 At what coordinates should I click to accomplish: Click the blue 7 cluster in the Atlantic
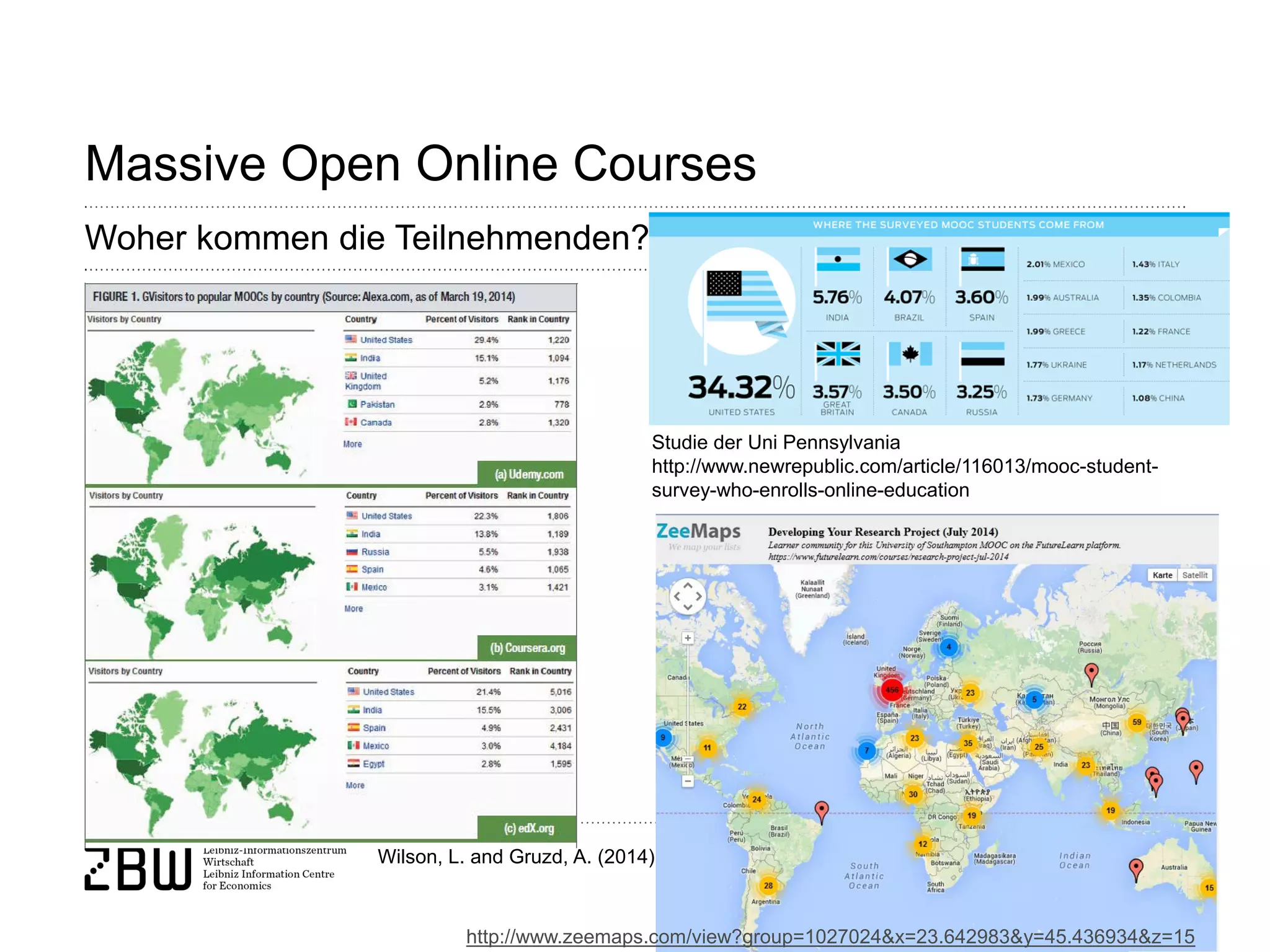point(867,751)
